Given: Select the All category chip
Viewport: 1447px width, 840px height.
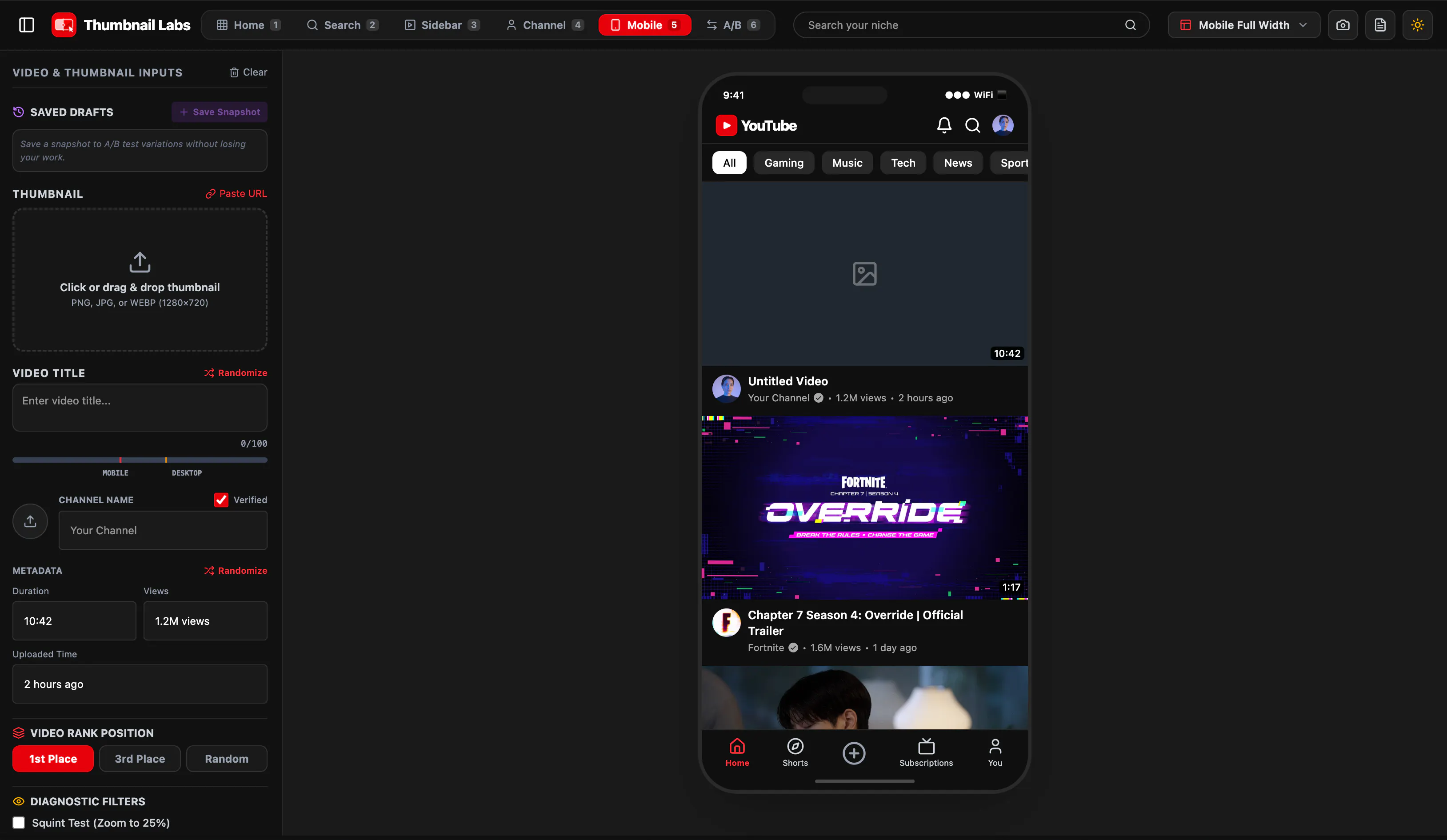Looking at the screenshot, I should [729, 163].
